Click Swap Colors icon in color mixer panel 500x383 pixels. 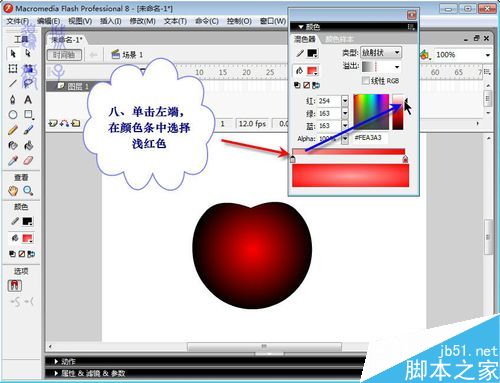pos(316,85)
